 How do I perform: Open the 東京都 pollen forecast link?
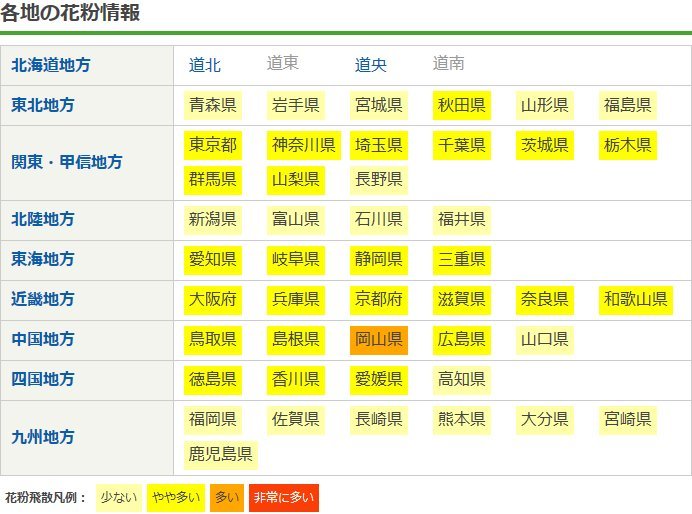point(212,145)
